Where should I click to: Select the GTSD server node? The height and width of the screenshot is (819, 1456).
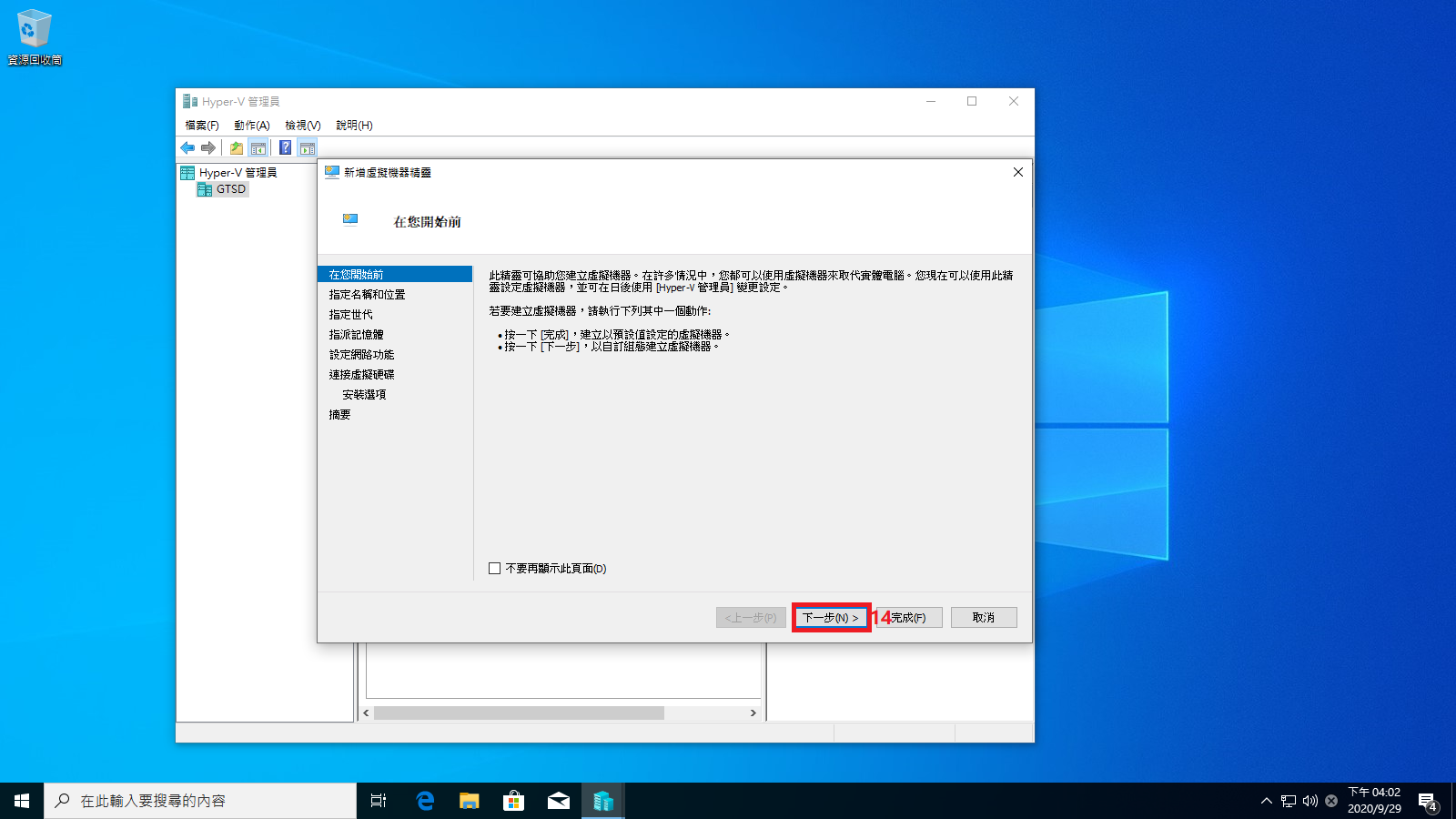pyautogui.click(x=230, y=189)
